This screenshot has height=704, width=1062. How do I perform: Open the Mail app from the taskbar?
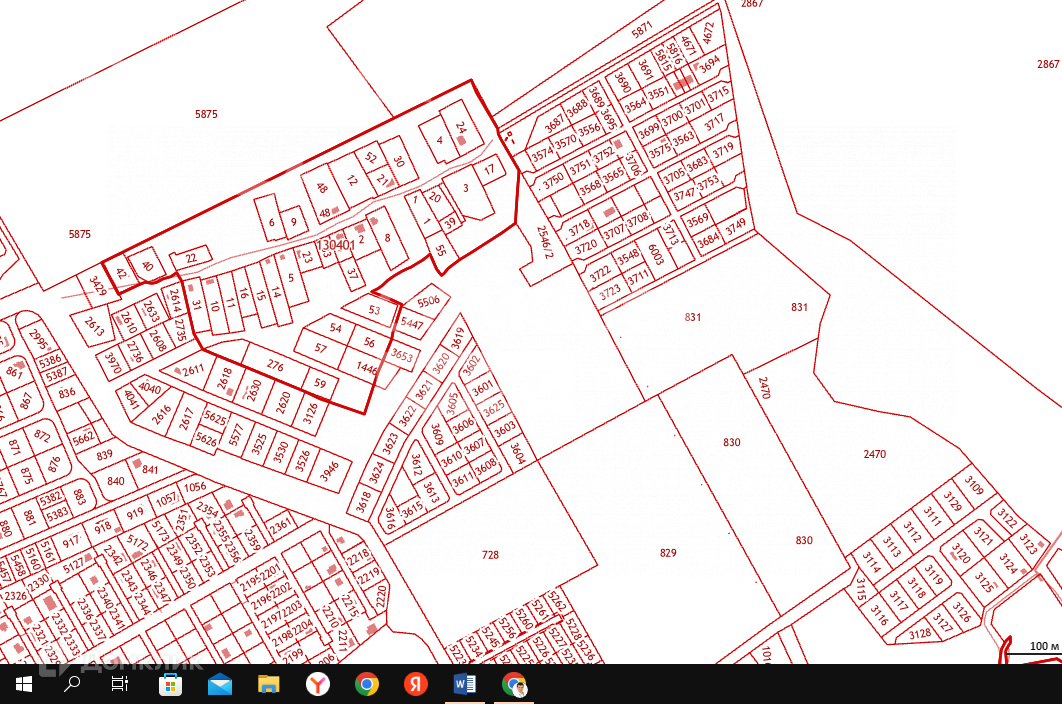click(x=219, y=684)
